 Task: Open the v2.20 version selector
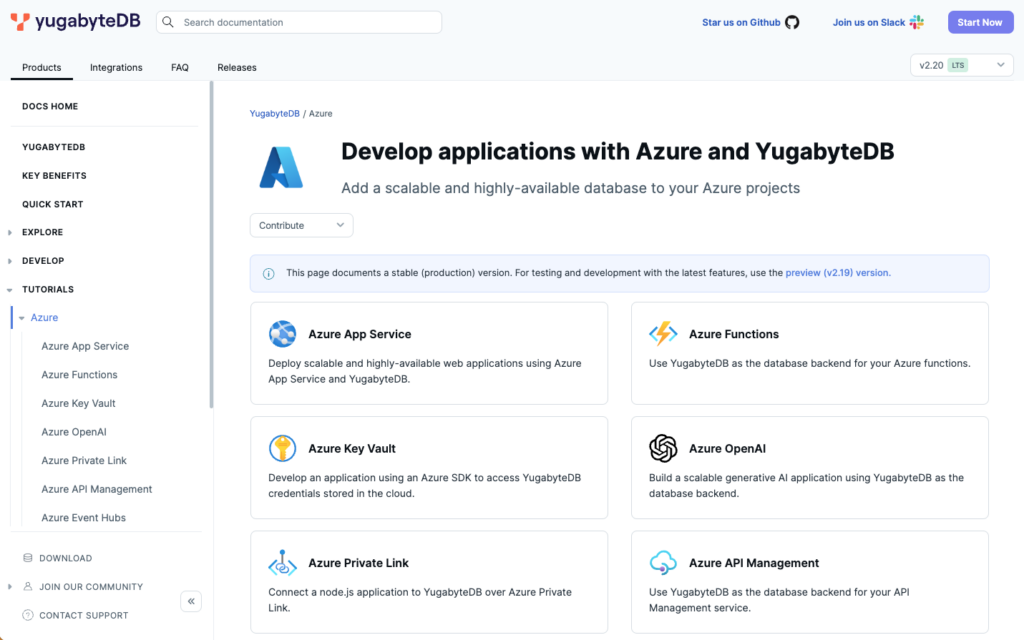(x=960, y=64)
